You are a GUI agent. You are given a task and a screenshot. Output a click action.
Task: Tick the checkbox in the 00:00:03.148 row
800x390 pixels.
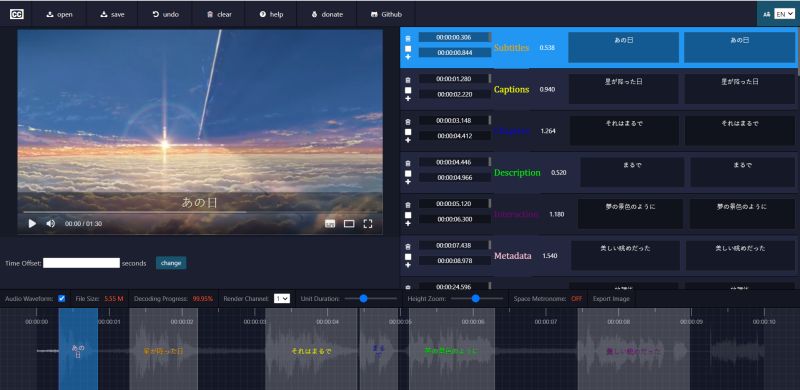pyautogui.click(x=408, y=132)
